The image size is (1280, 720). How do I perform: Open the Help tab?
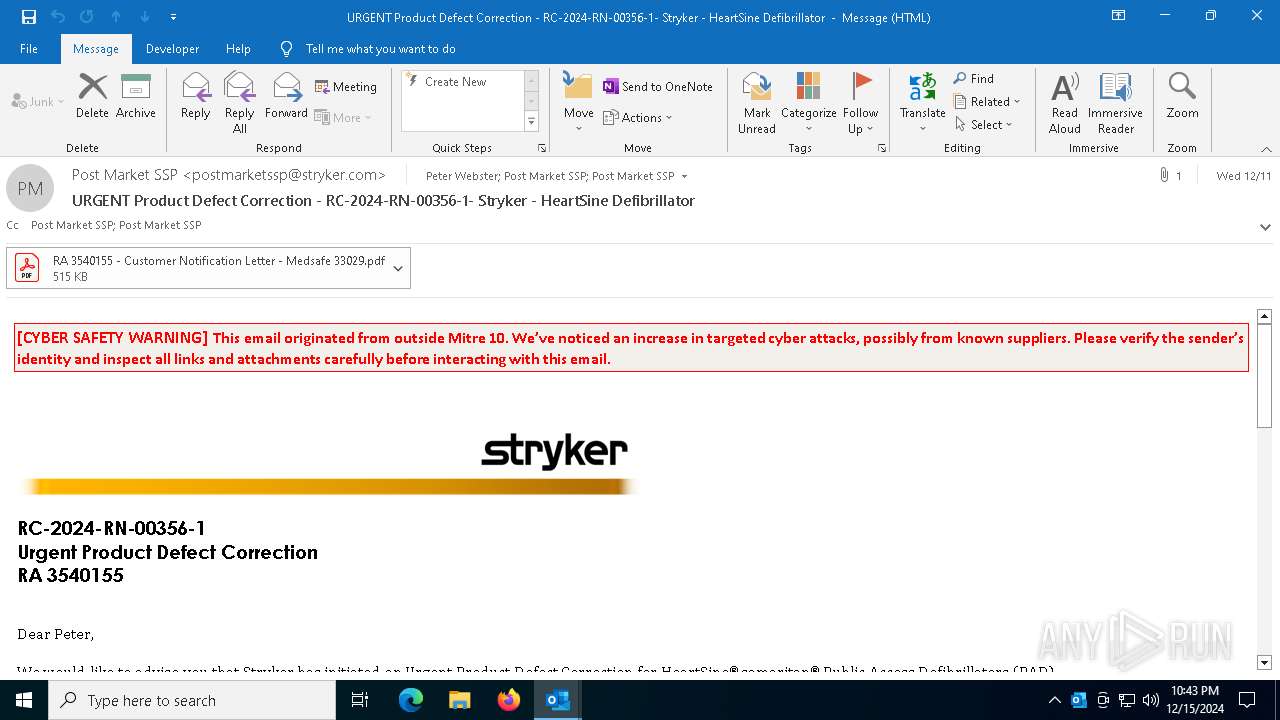(238, 48)
